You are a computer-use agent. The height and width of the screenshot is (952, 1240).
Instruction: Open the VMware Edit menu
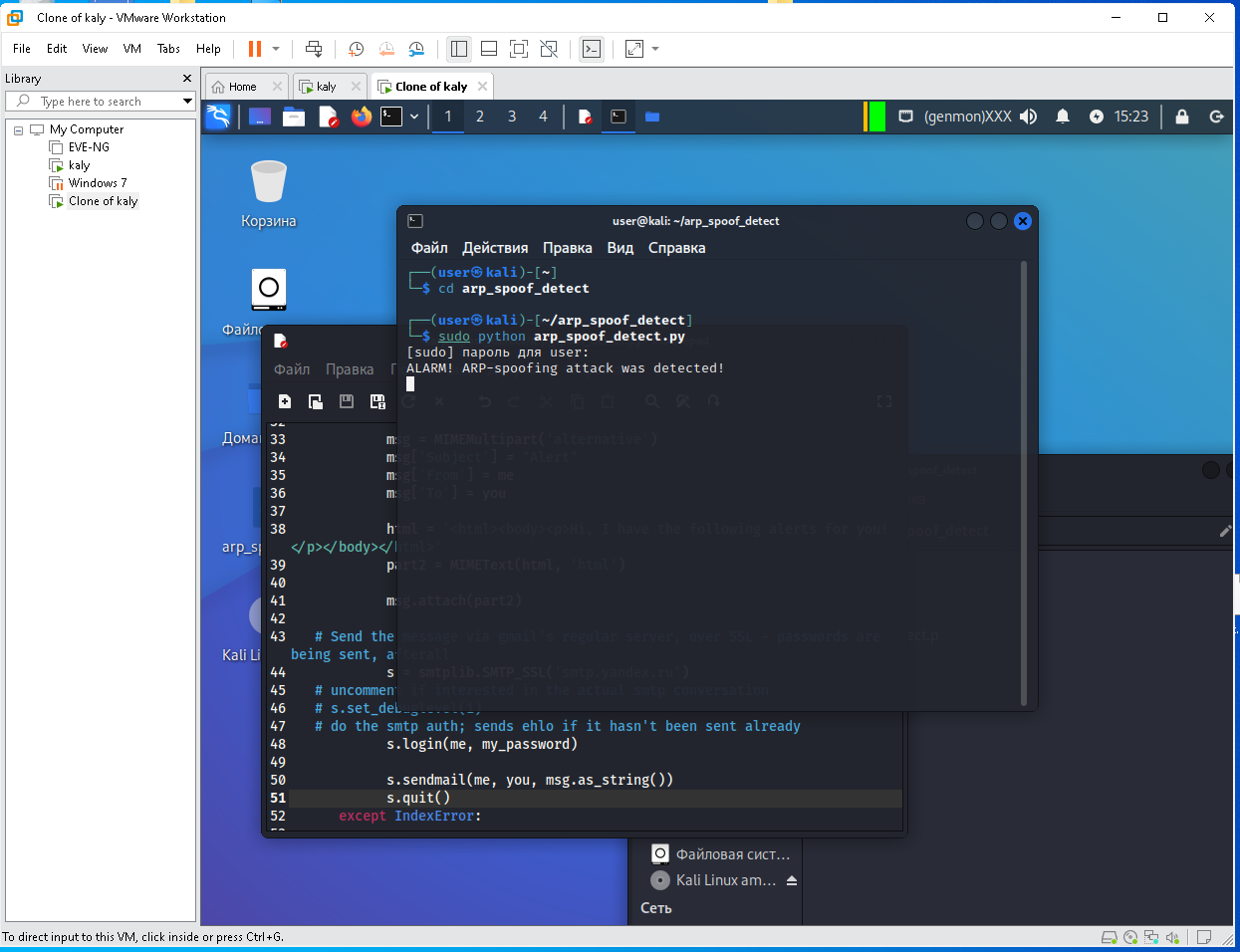pyautogui.click(x=57, y=49)
